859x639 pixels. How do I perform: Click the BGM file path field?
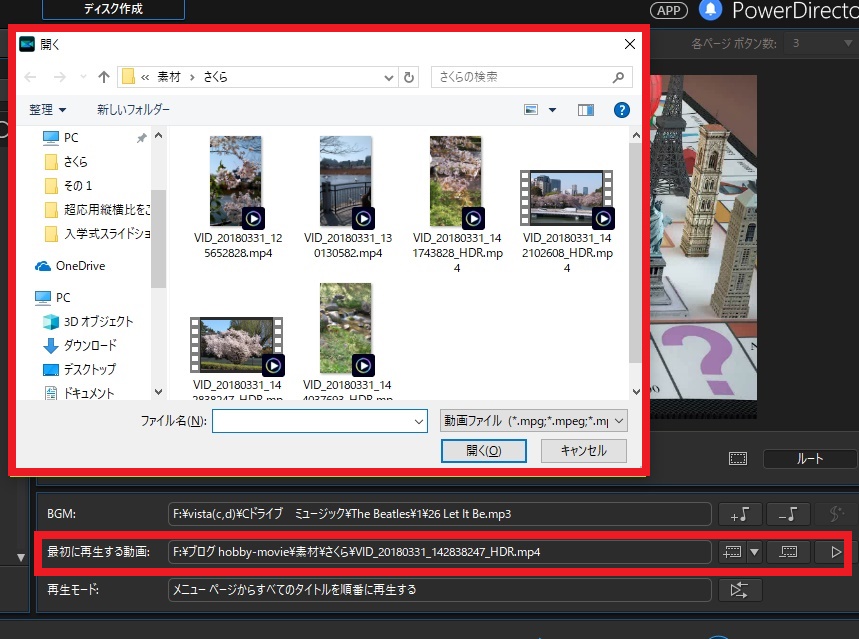(439, 514)
